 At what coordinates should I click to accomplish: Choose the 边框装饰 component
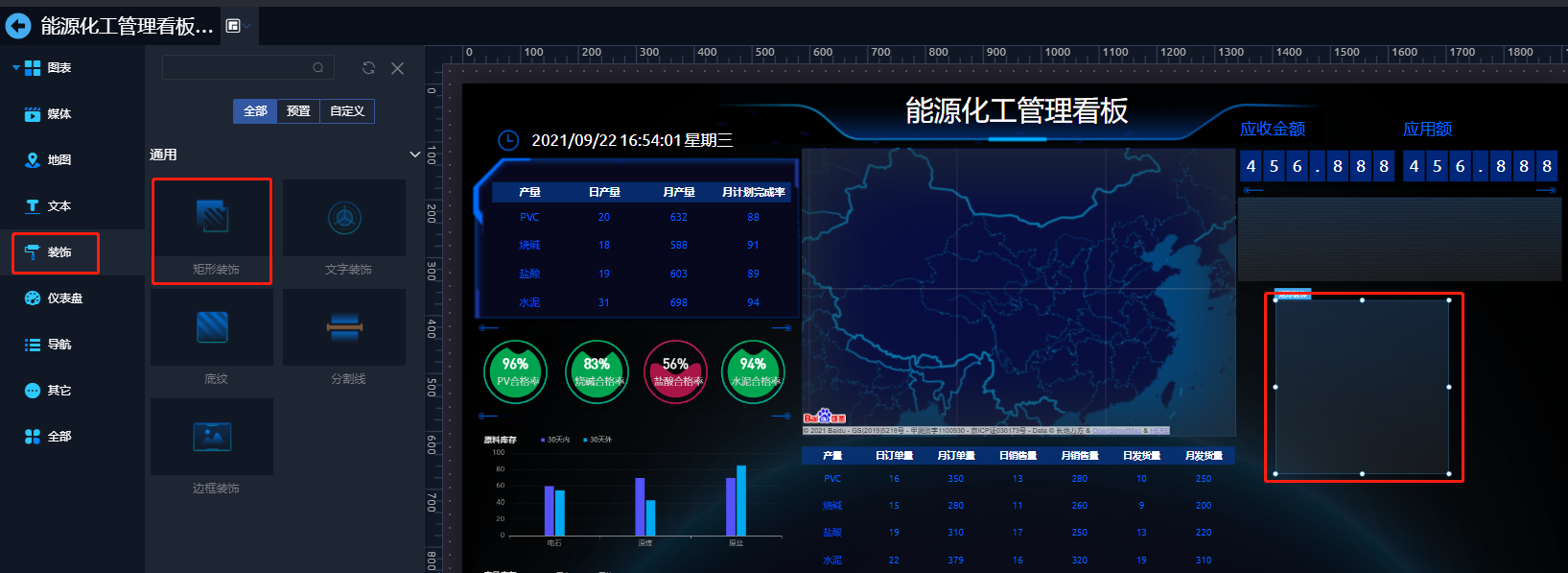click(212, 449)
